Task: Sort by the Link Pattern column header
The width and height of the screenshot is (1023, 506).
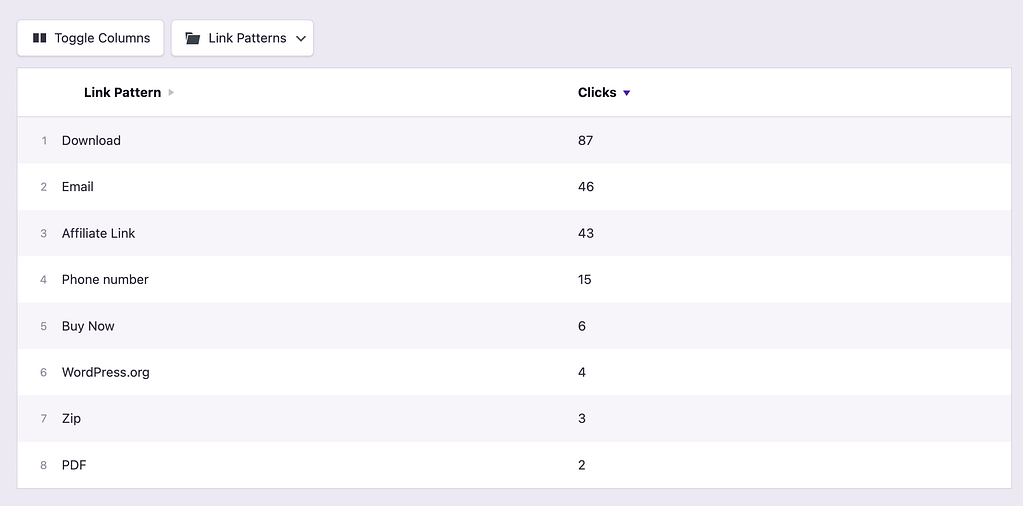Action: coord(122,92)
